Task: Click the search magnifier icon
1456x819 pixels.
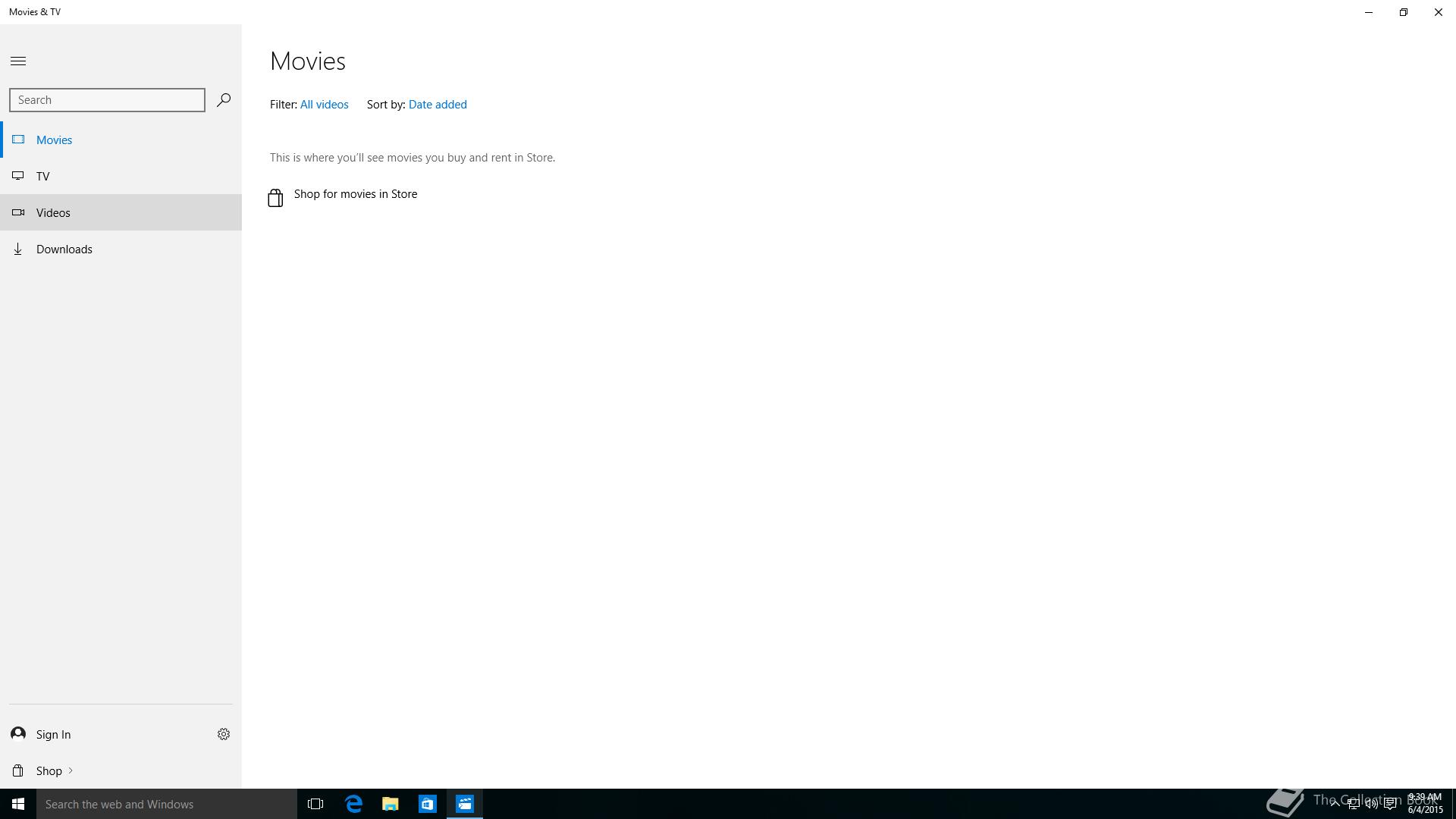Action: [223, 100]
